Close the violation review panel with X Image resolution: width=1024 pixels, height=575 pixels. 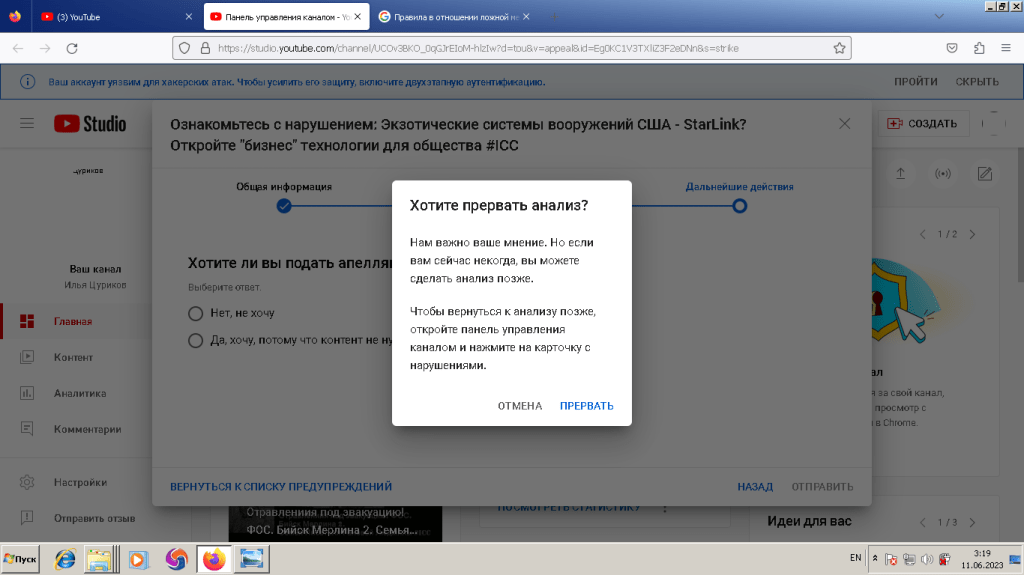pyautogui.click(x=844, y=124)
